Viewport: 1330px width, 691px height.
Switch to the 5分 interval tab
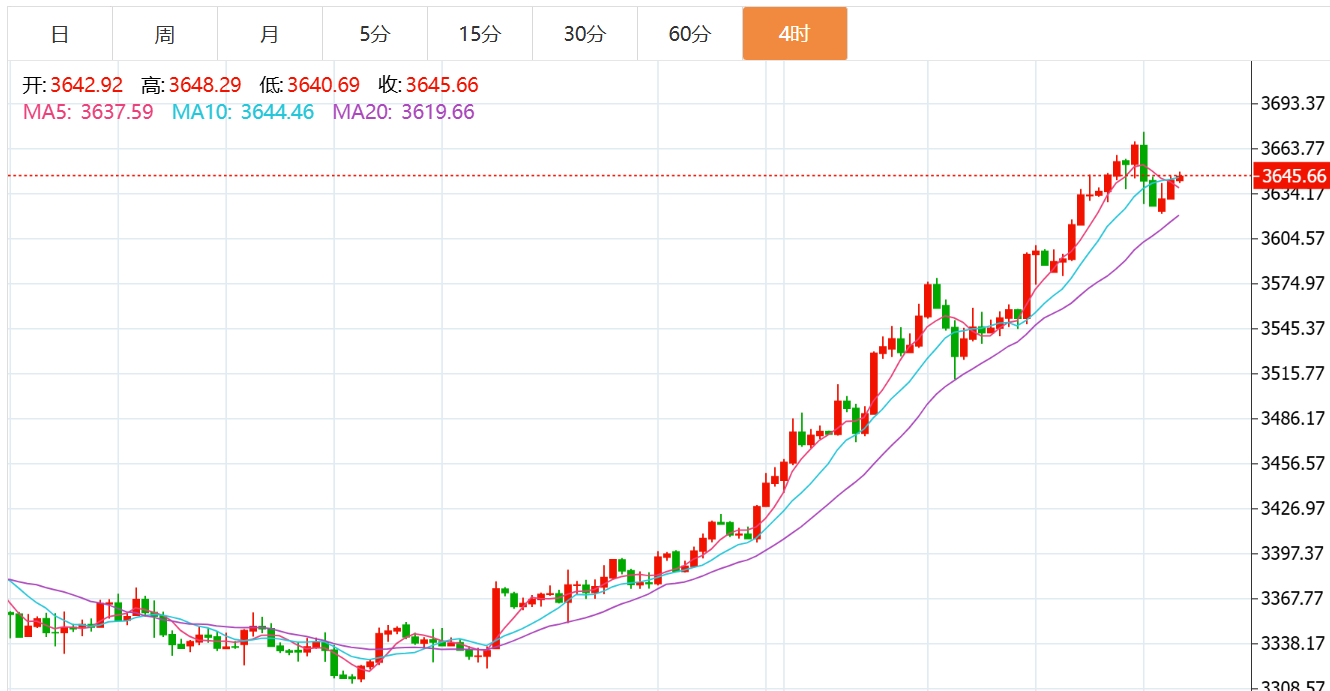pos(375,34)
